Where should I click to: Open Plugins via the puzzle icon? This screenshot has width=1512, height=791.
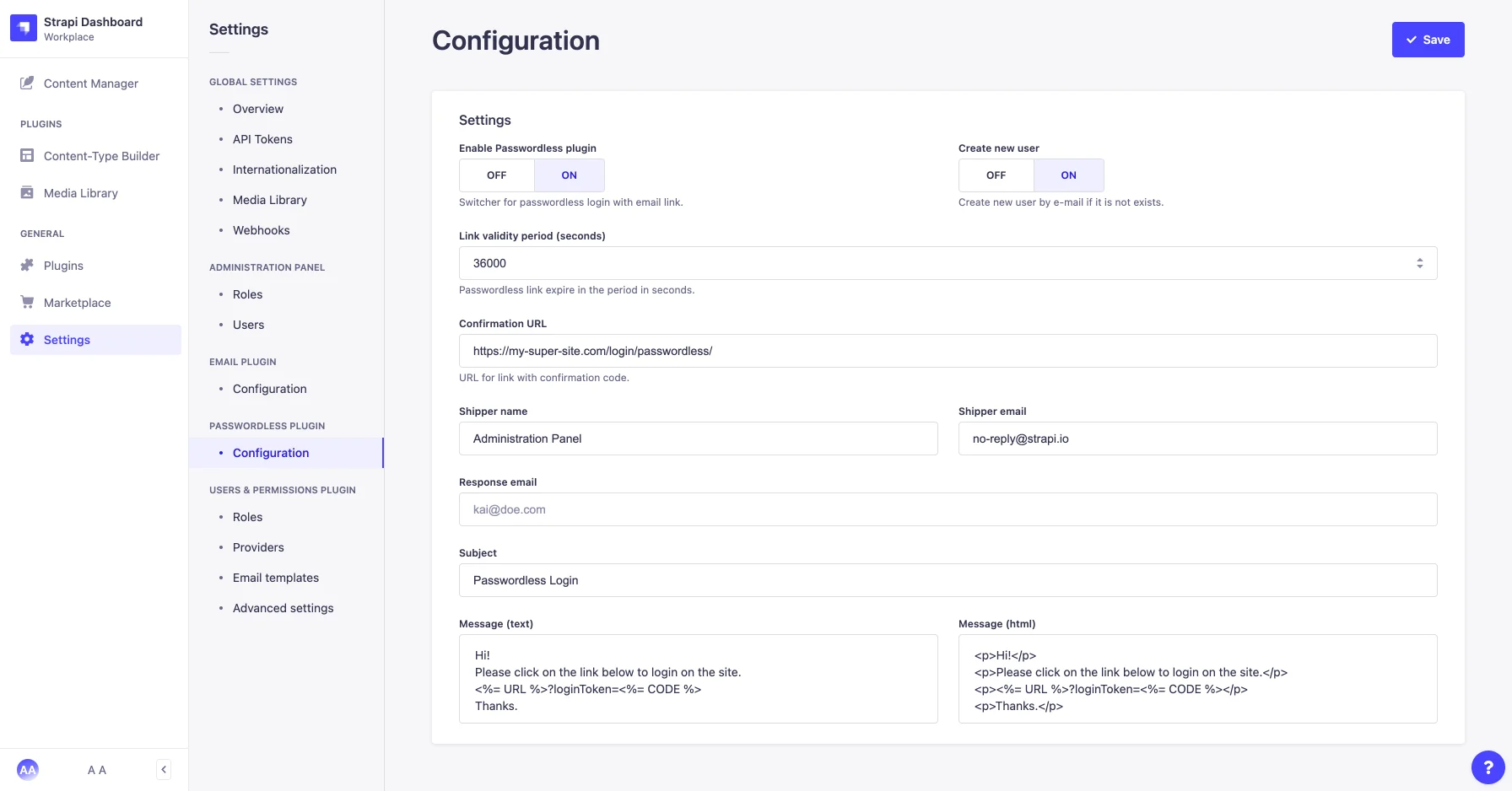[x=27, y=266]
